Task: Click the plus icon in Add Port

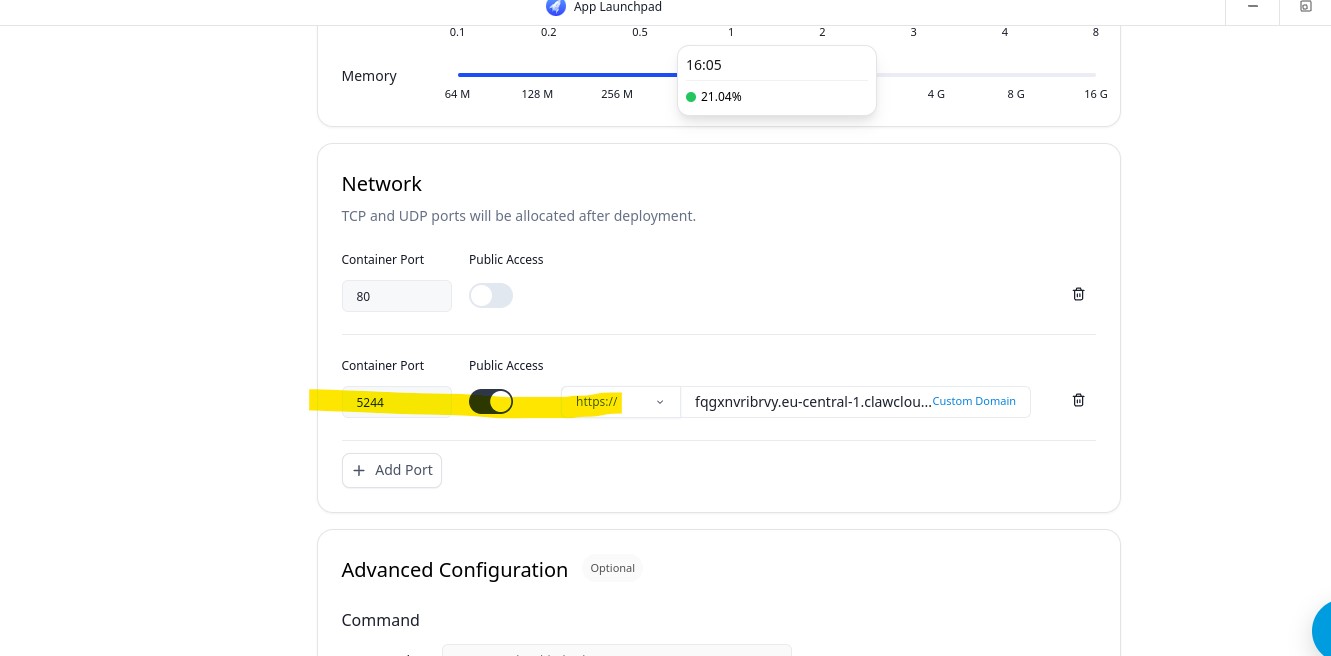Action: coord(359,470)
